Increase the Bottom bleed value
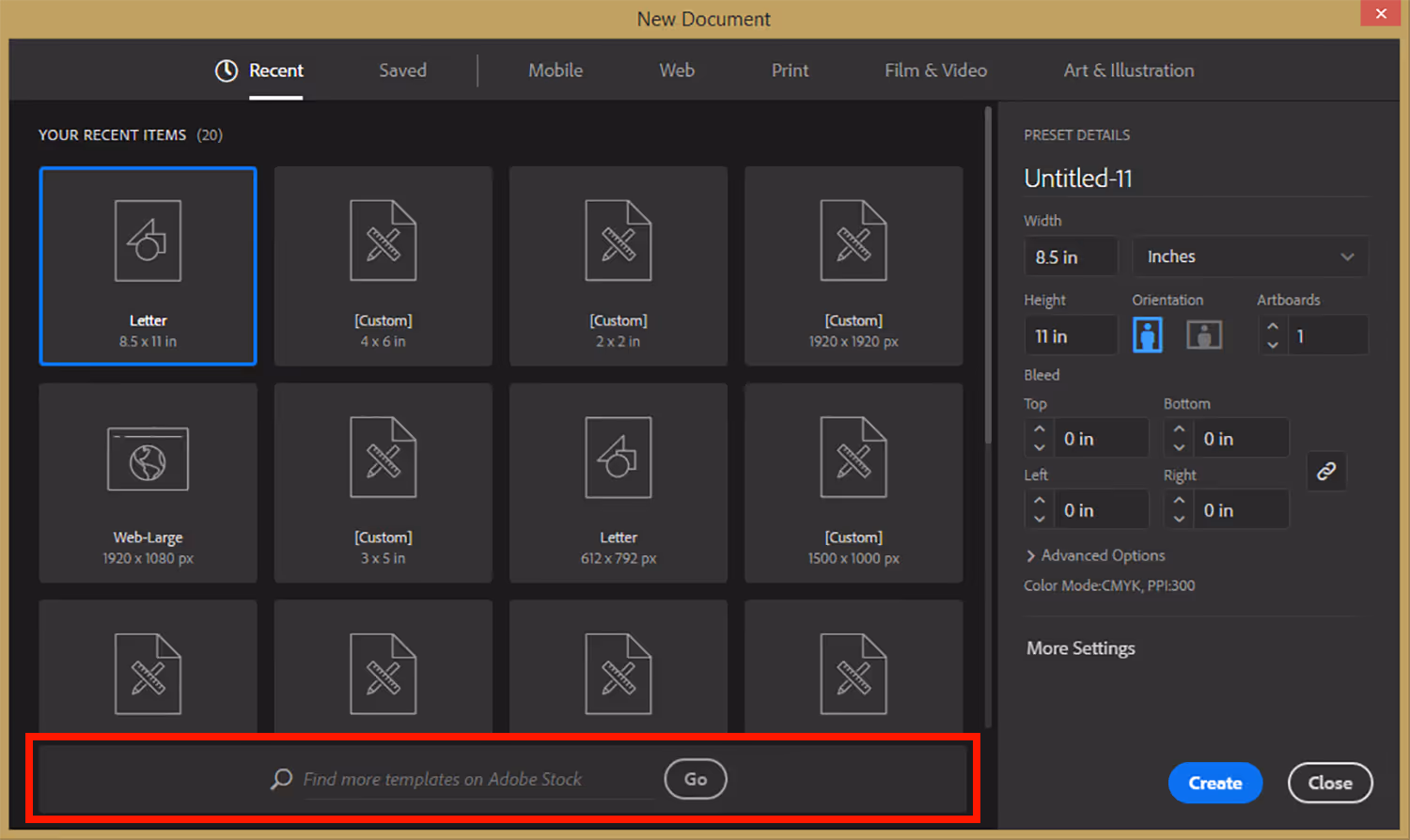Image resolution: width=1410 pixels, height=840 pixels. click(1179, 428)
